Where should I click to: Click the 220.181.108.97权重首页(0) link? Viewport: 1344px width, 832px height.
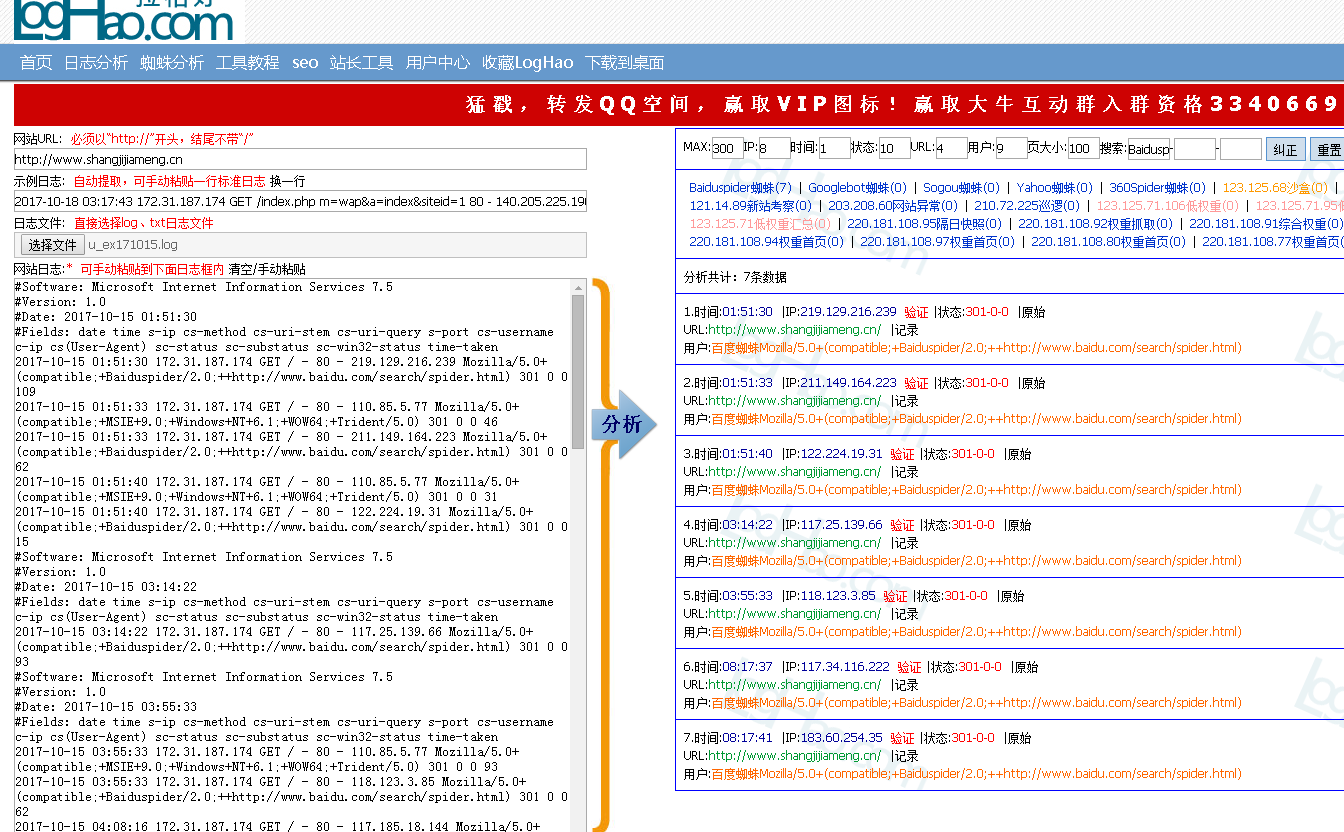pyautogui.click(x=937, y=241)
